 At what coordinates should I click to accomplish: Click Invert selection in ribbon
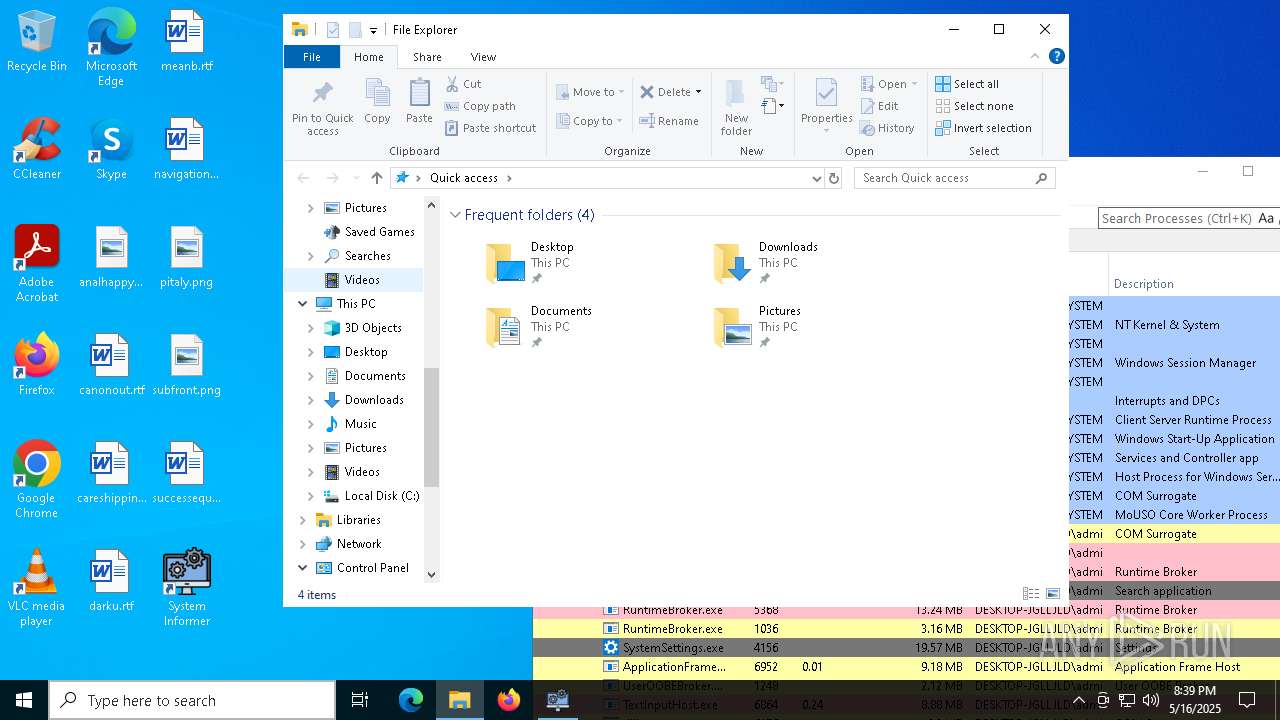click(983, 128)
